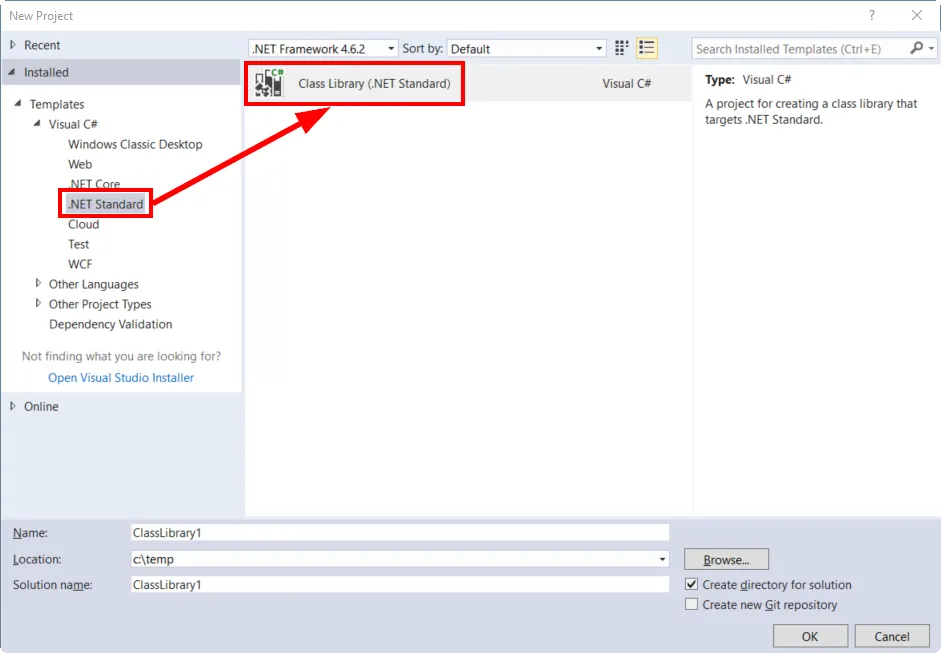Image resolution: width=941 pixels, height=653 pixels.
Task: Click the Visual C# language label in template row
Action: pos(627,83)
